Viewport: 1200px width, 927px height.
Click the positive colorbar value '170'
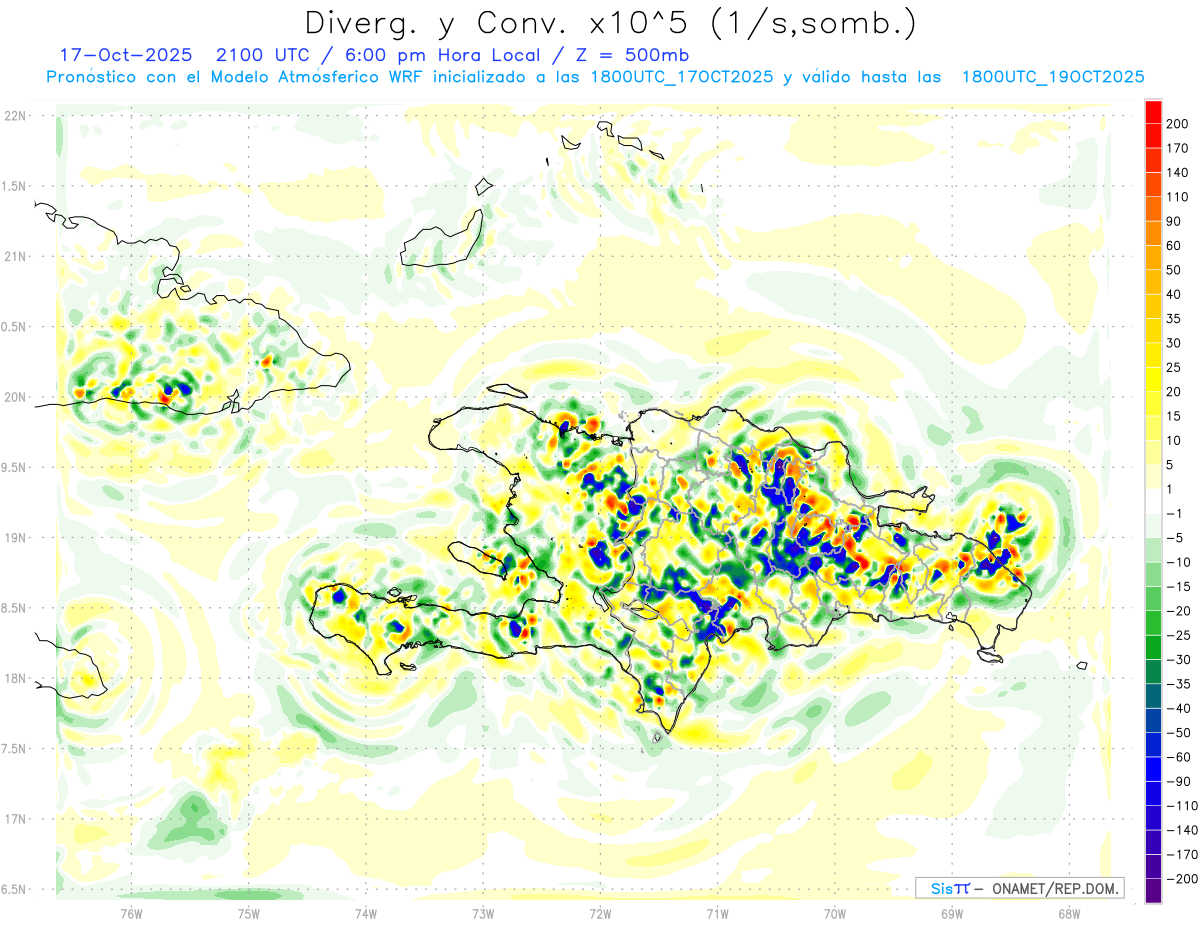pyautogui.click(x=1178, y=148)
